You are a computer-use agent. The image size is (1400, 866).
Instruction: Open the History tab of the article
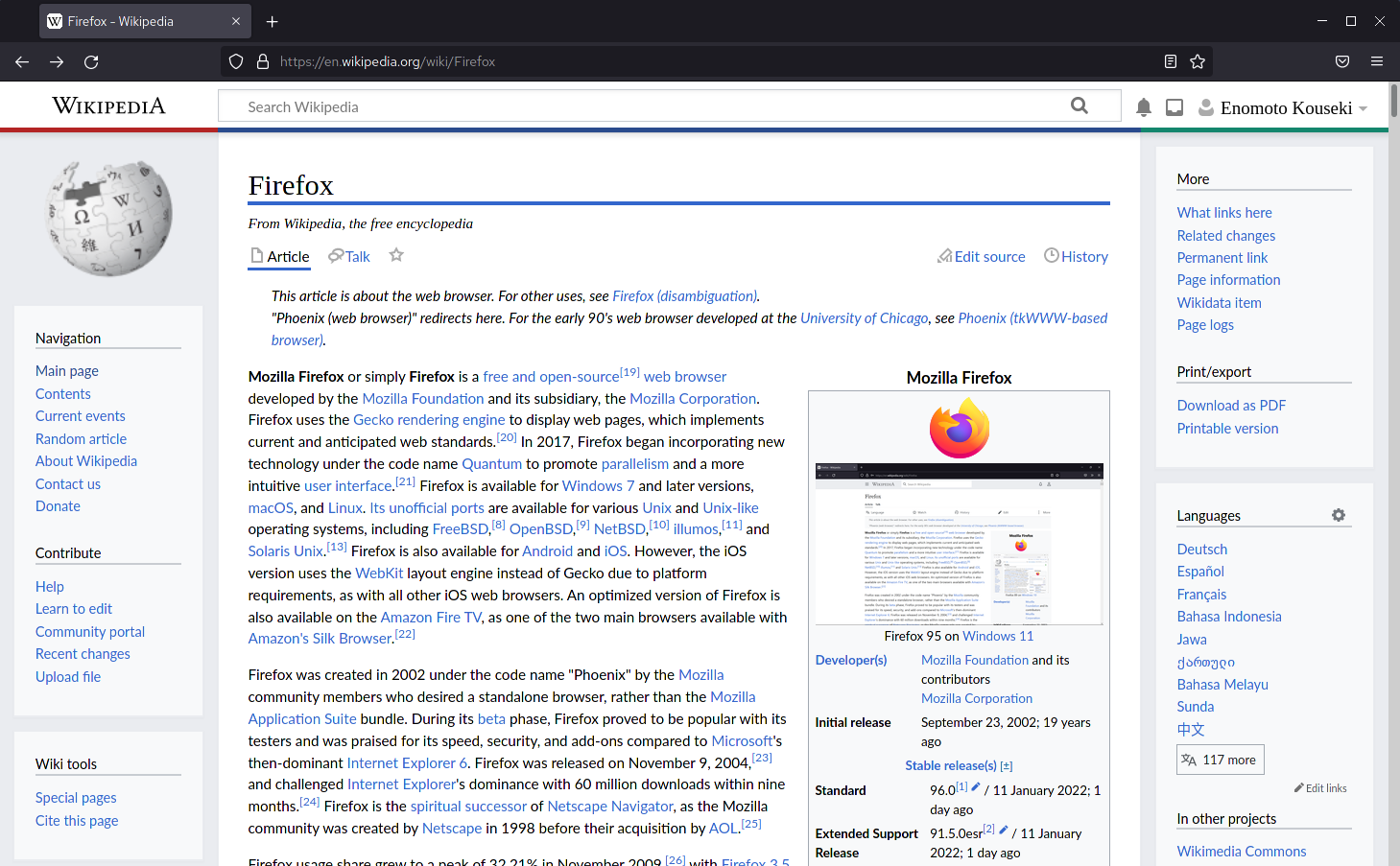pyautogui.click(x=1076, y=257)
